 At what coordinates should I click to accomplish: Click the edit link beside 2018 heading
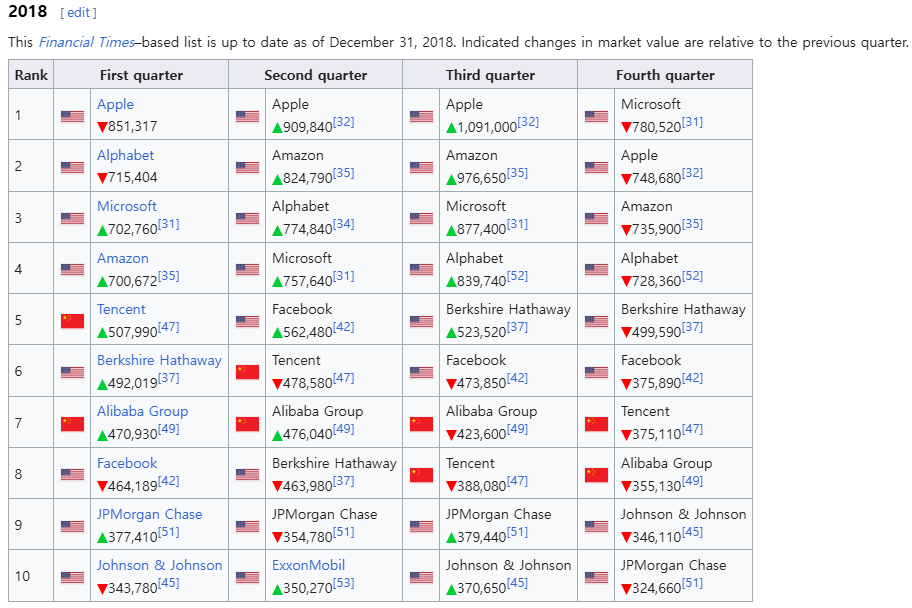tap(79, 13)
